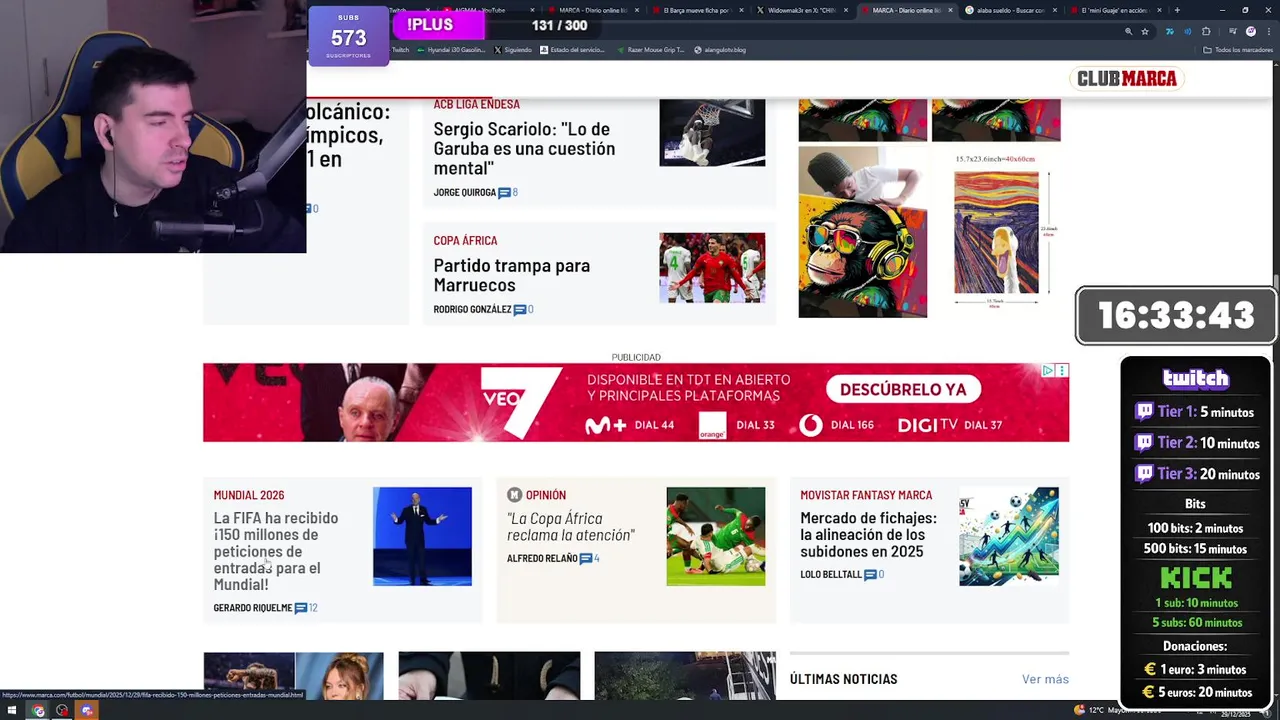Open OPINIÓN section label
1280x720 pixels.
click(545, 495)
